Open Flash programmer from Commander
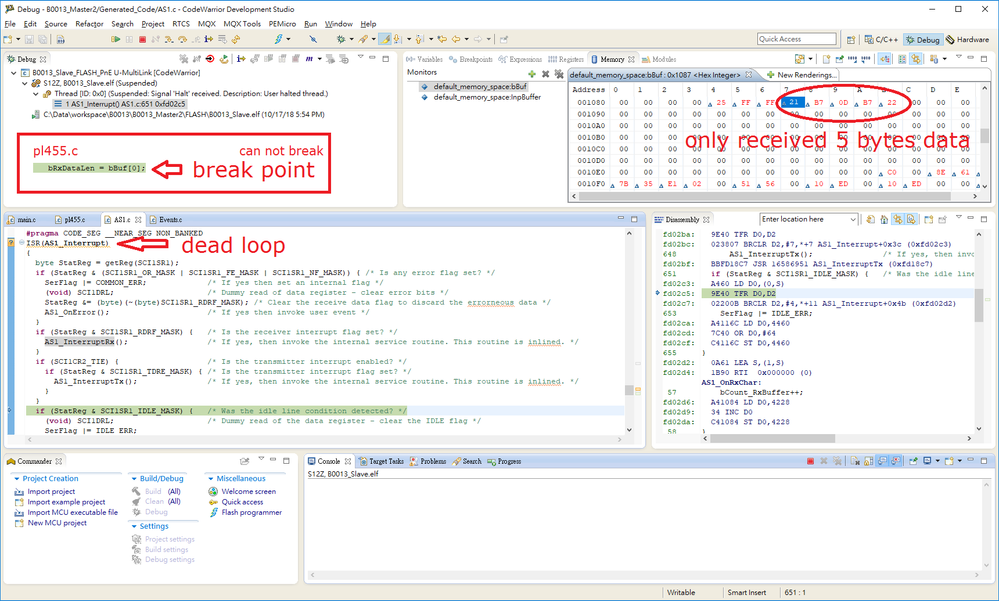Screen dimensions: 999x601 pos(252,512)
